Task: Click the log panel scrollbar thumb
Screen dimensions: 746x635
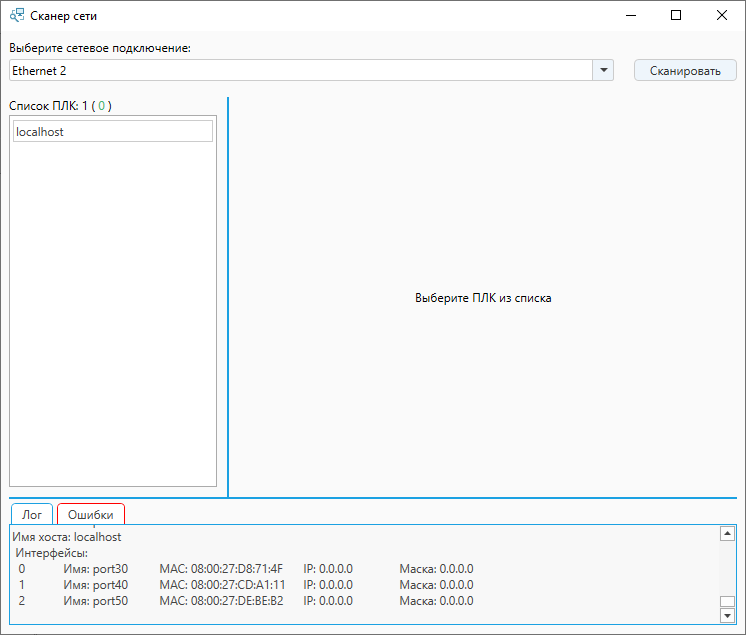Action: [x=727, y=602]
